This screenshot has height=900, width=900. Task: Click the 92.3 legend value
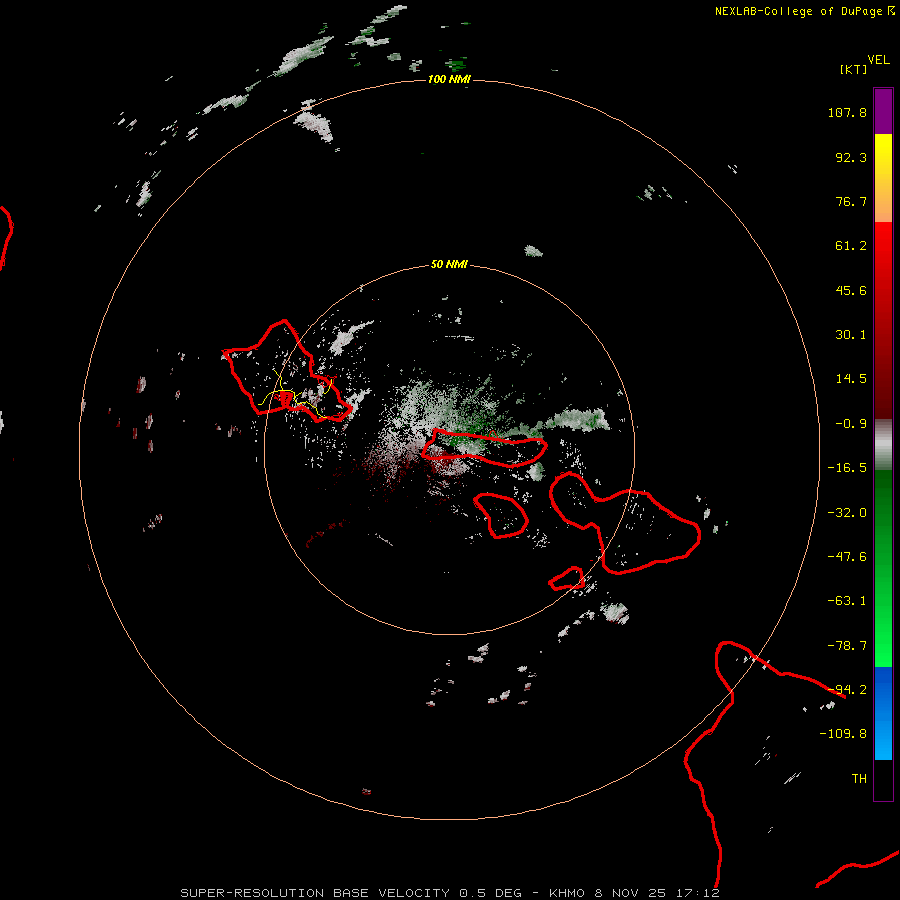point(851,157)
